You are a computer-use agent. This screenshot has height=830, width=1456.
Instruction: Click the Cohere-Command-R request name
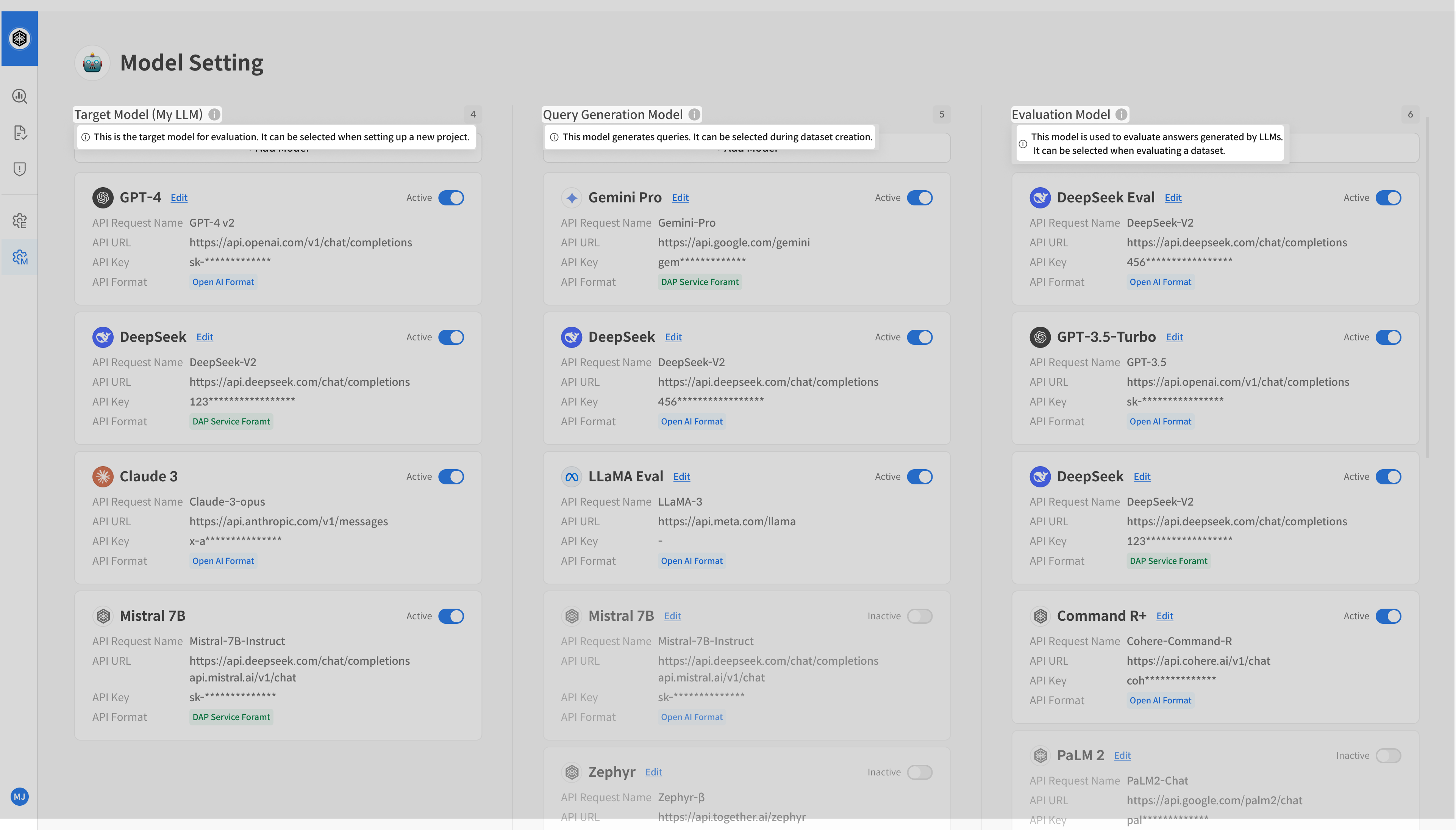coord(1179,641)
